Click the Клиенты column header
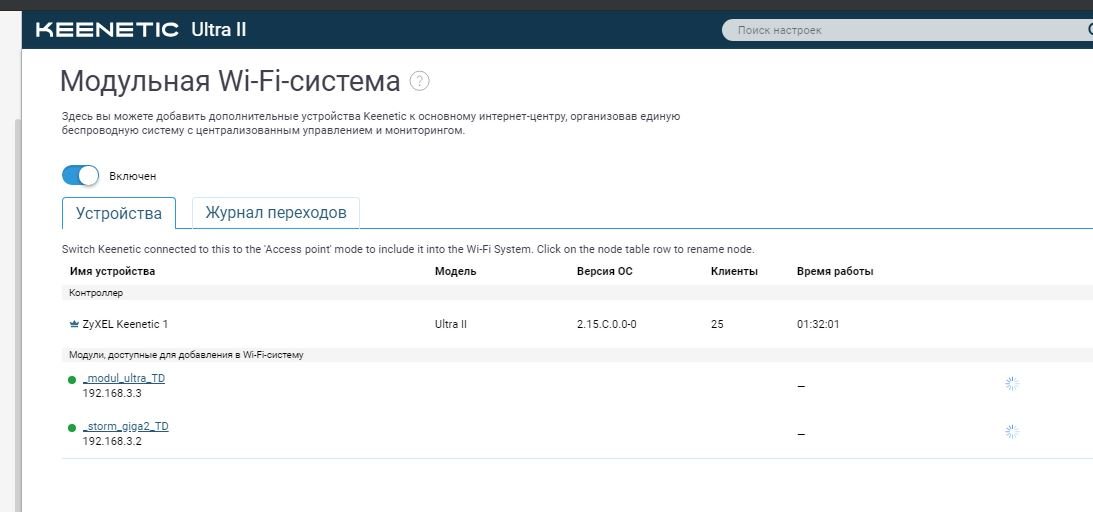 tap(734, 272)
